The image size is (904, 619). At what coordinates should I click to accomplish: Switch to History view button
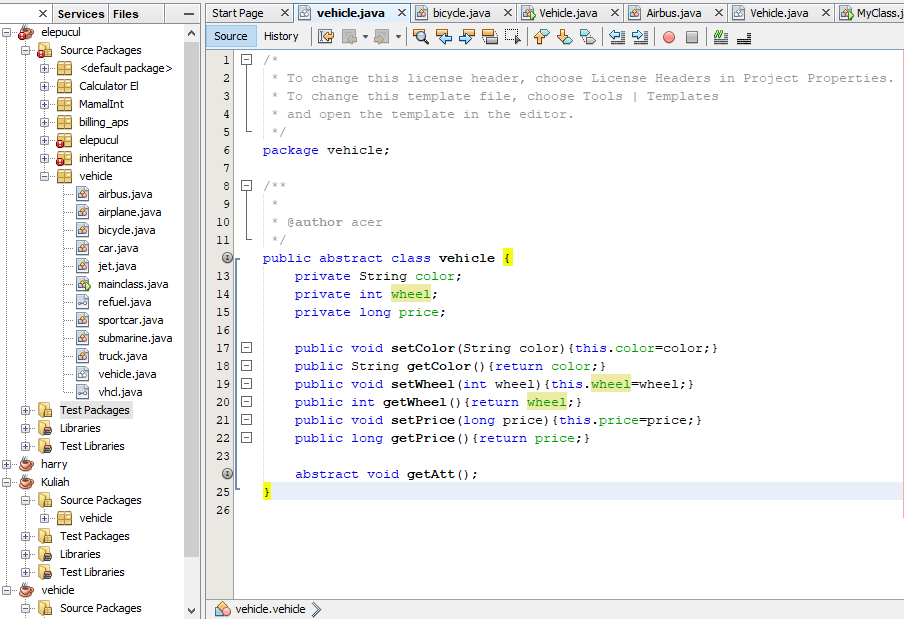pos(281,36)
